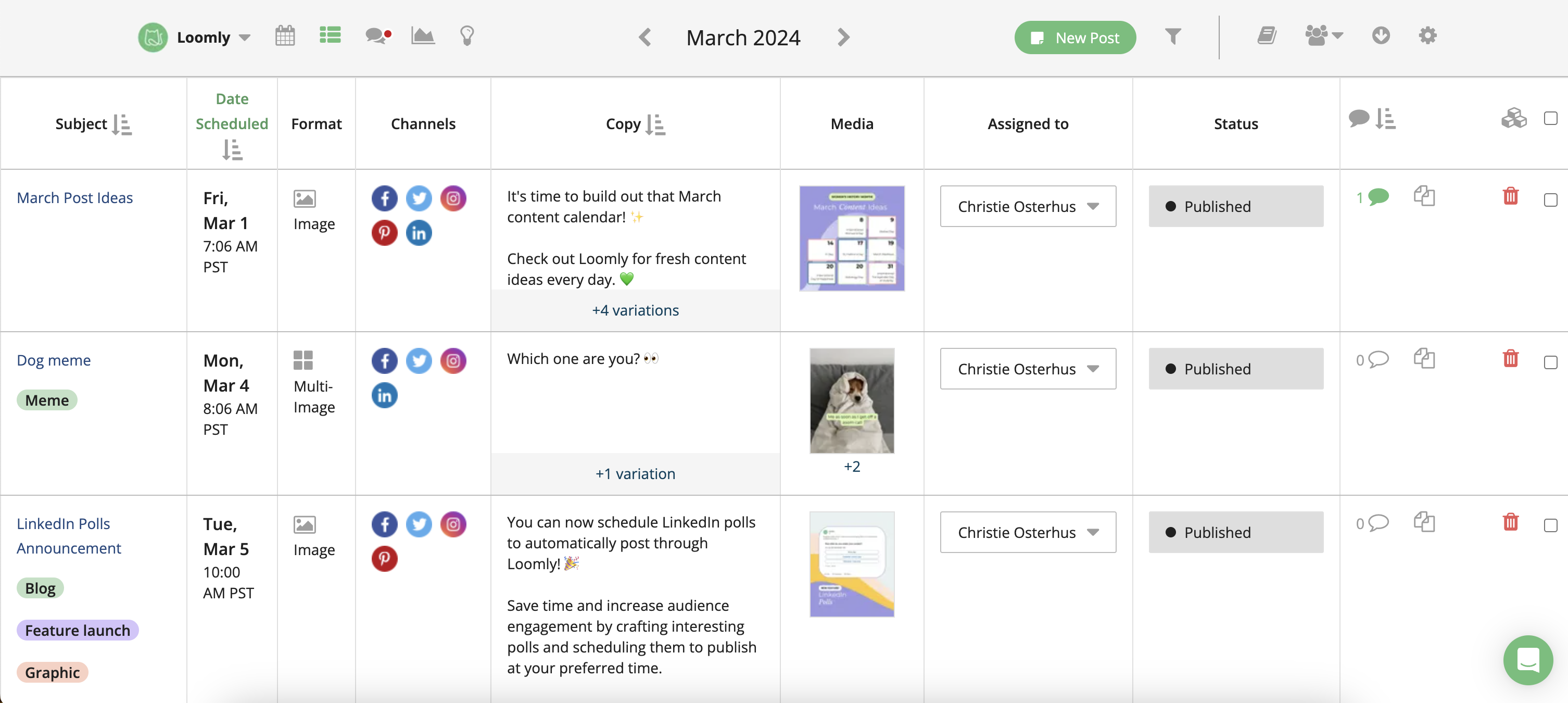Image resolution: width=1568 pixels, height=703 pixels.
Task: Open the Dog meme media thumbnail
Action: click(851, 400)
